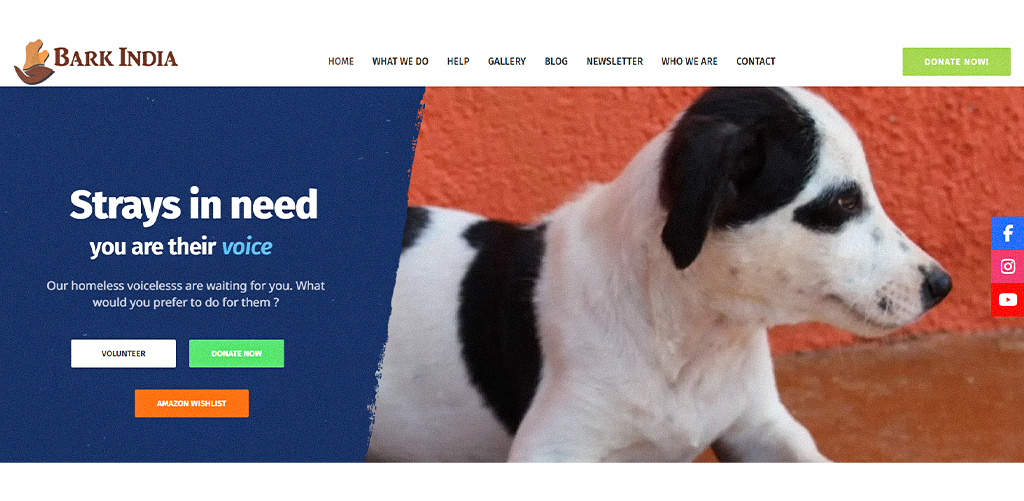Go to the Contact page
The image size is (1024, 501).
(756, 61)
